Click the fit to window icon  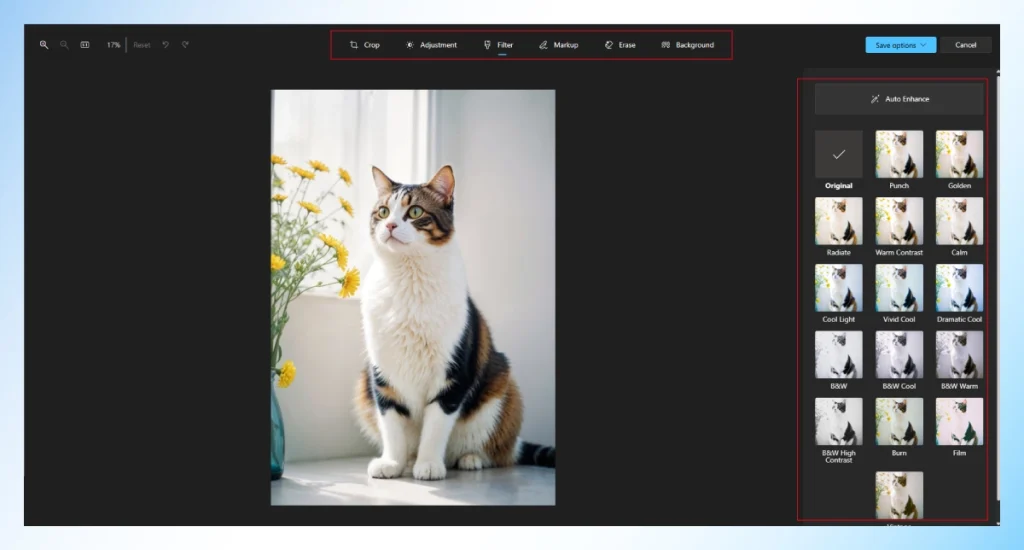pos(85,45)
